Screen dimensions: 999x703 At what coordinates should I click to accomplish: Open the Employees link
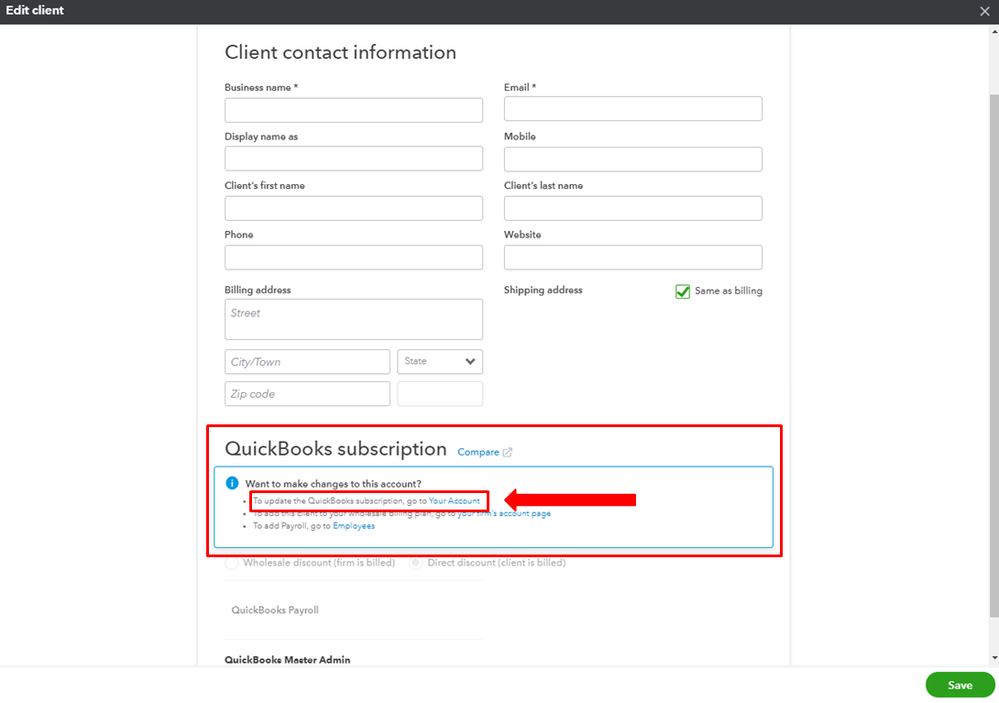point(354,526)
